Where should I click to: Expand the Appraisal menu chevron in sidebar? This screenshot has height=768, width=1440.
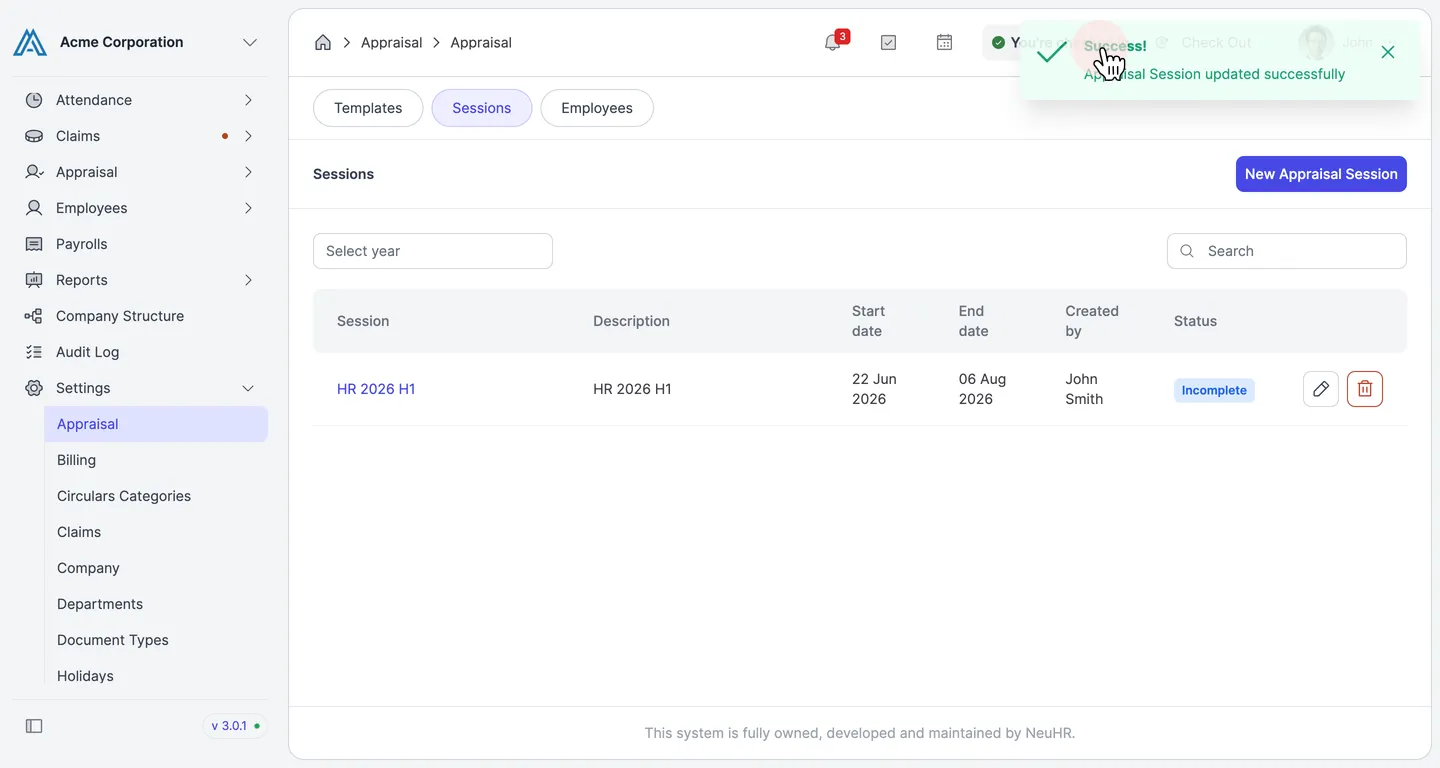248,172
